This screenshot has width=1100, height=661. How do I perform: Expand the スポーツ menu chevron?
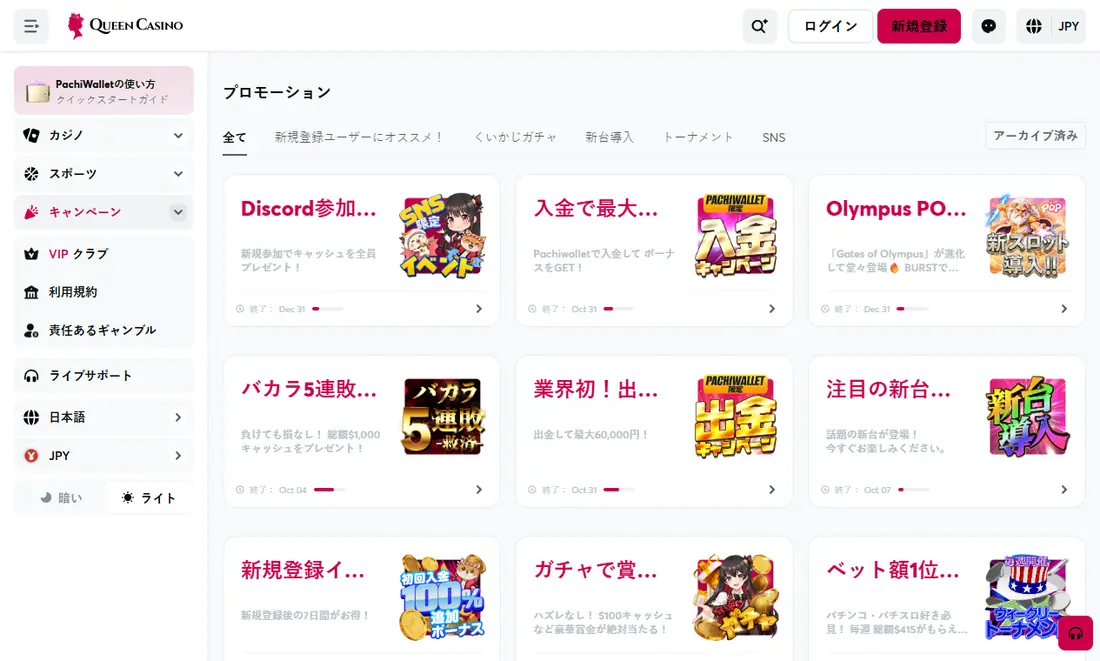178,173
